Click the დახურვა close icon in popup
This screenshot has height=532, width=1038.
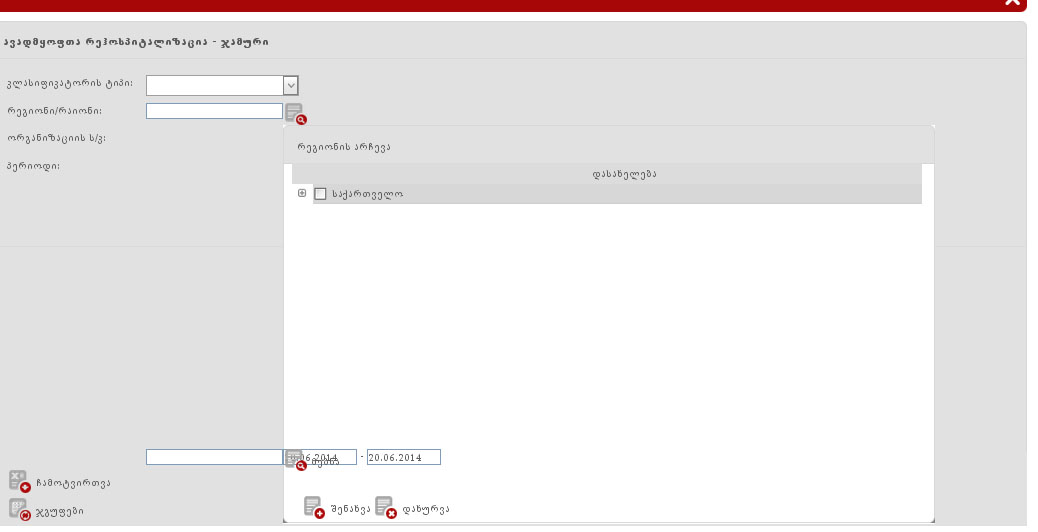click(385, 507)
